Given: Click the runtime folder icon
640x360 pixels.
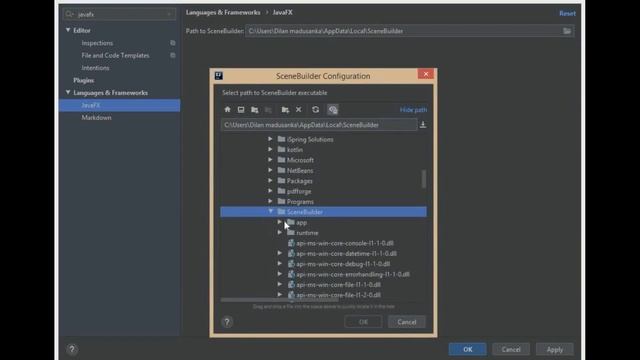Looking at the screenshot, I should 291,232.
